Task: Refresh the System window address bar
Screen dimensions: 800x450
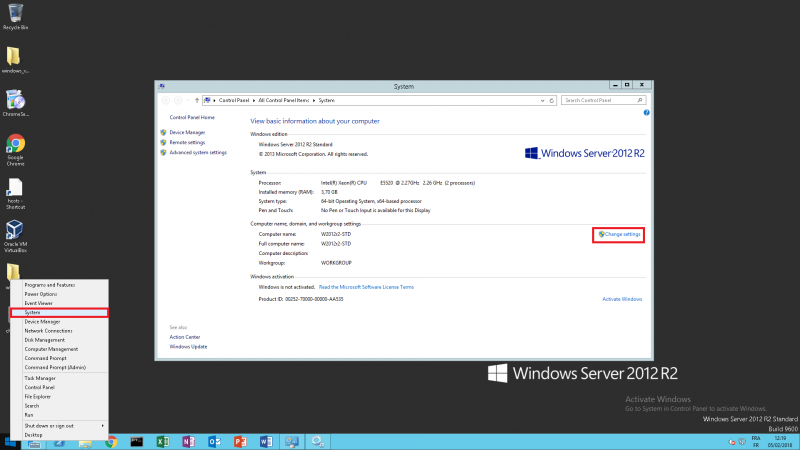Action: point(552,101)
